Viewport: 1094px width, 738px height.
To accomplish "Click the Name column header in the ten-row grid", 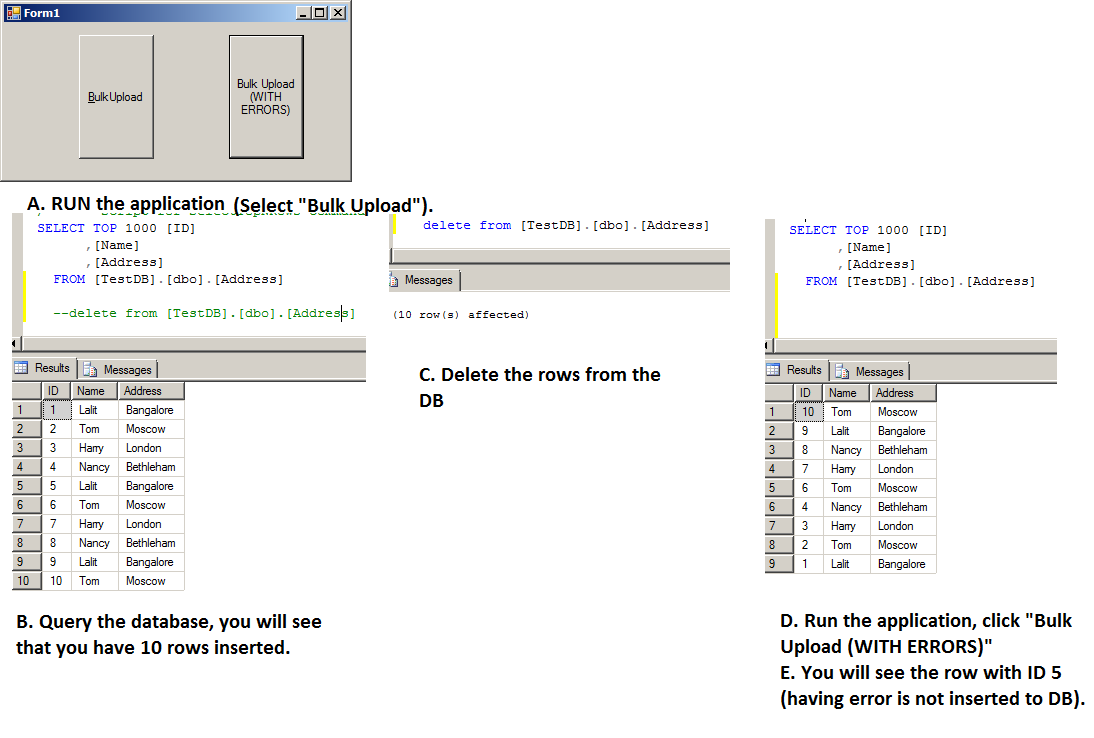I will pos(94,391).
